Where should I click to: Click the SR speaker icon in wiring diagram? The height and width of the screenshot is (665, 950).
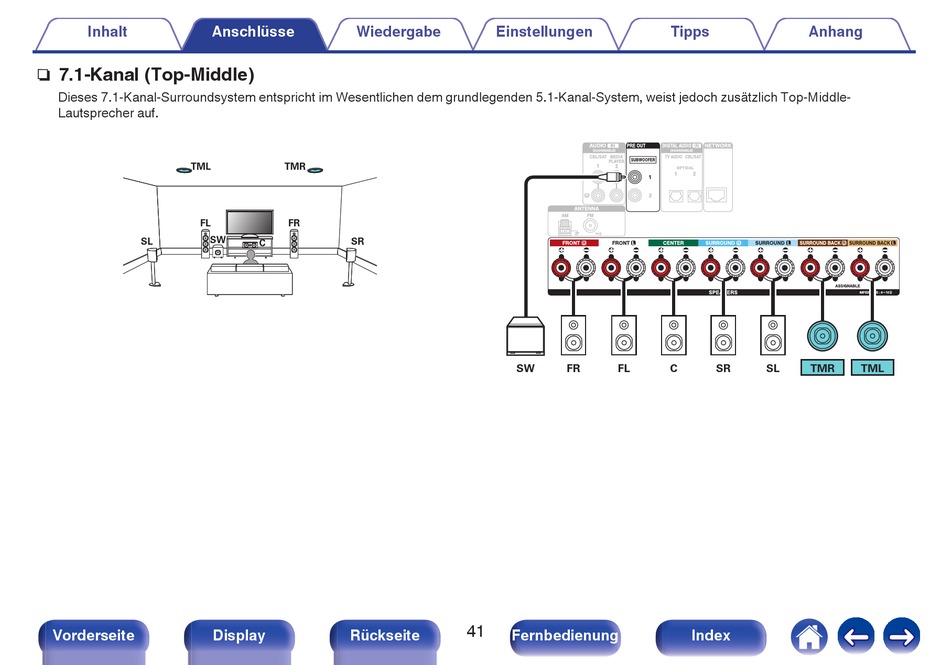click(x=723, y=335)
